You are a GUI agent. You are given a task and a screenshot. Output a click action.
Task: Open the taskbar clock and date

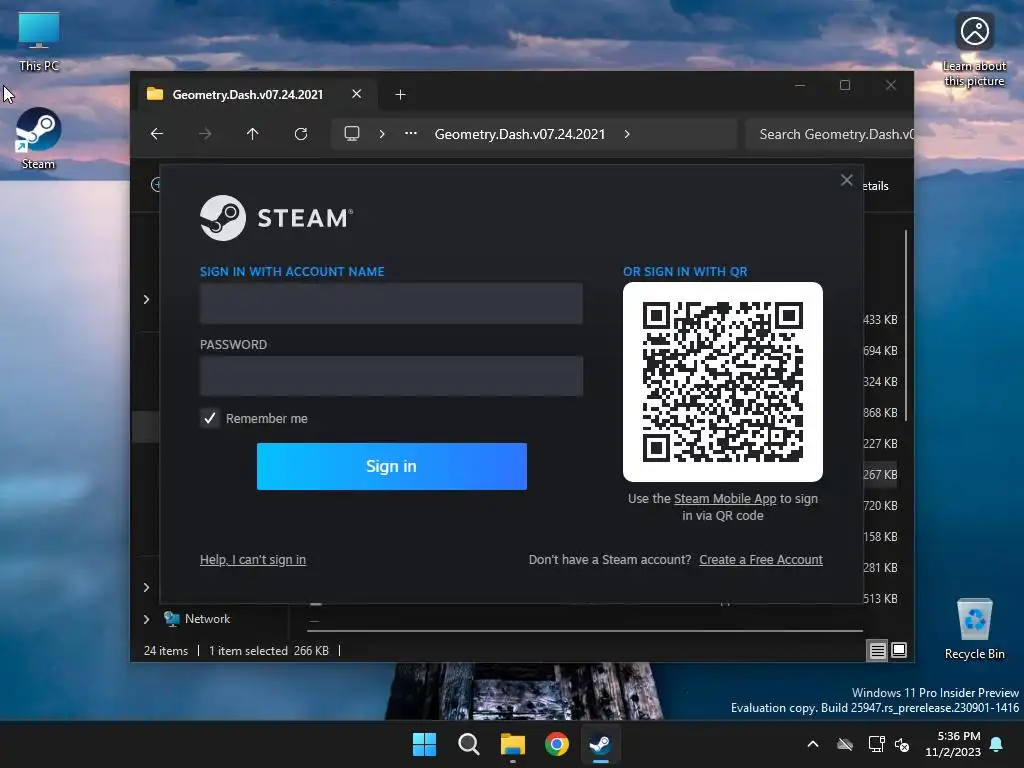(953, 744)
